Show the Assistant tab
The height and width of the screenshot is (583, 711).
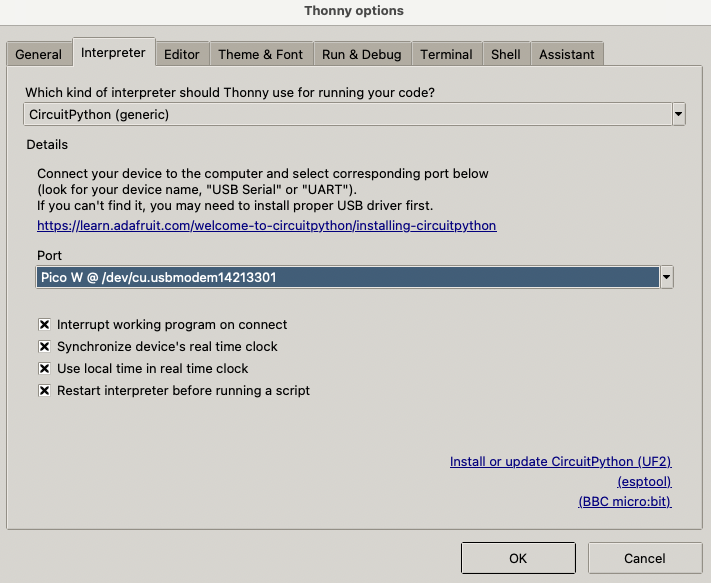click(x=567, y=54)
